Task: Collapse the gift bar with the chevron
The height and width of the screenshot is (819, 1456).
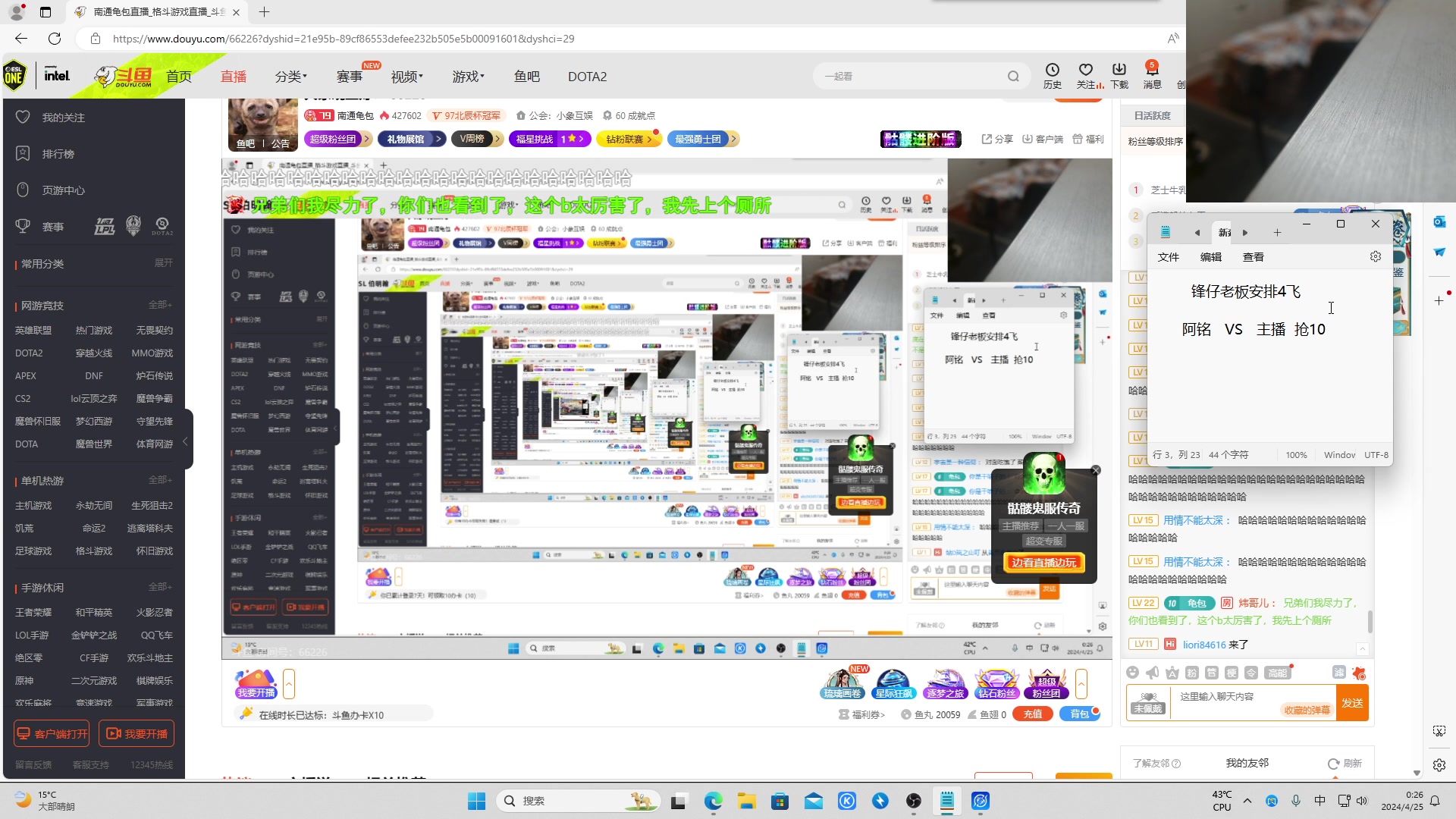Action: tap(1081, 684)
